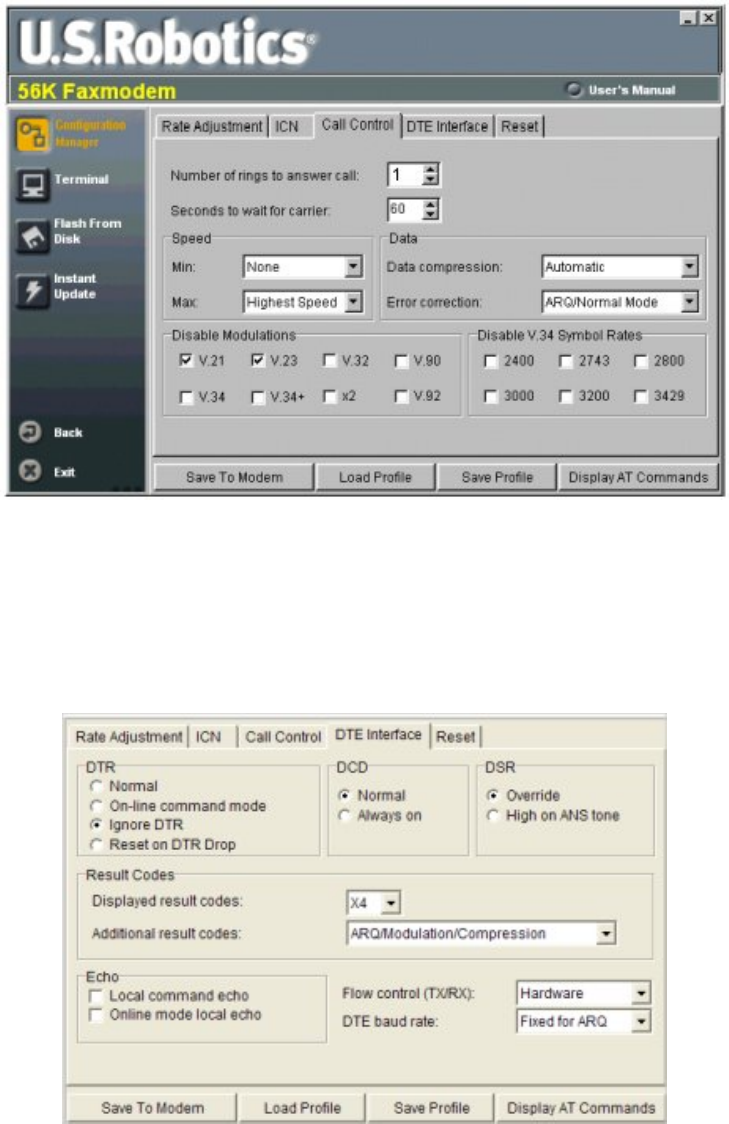Screen dimensions: 729x1124
Task: Disable the 3200 symbol rate
Action: 566,396
